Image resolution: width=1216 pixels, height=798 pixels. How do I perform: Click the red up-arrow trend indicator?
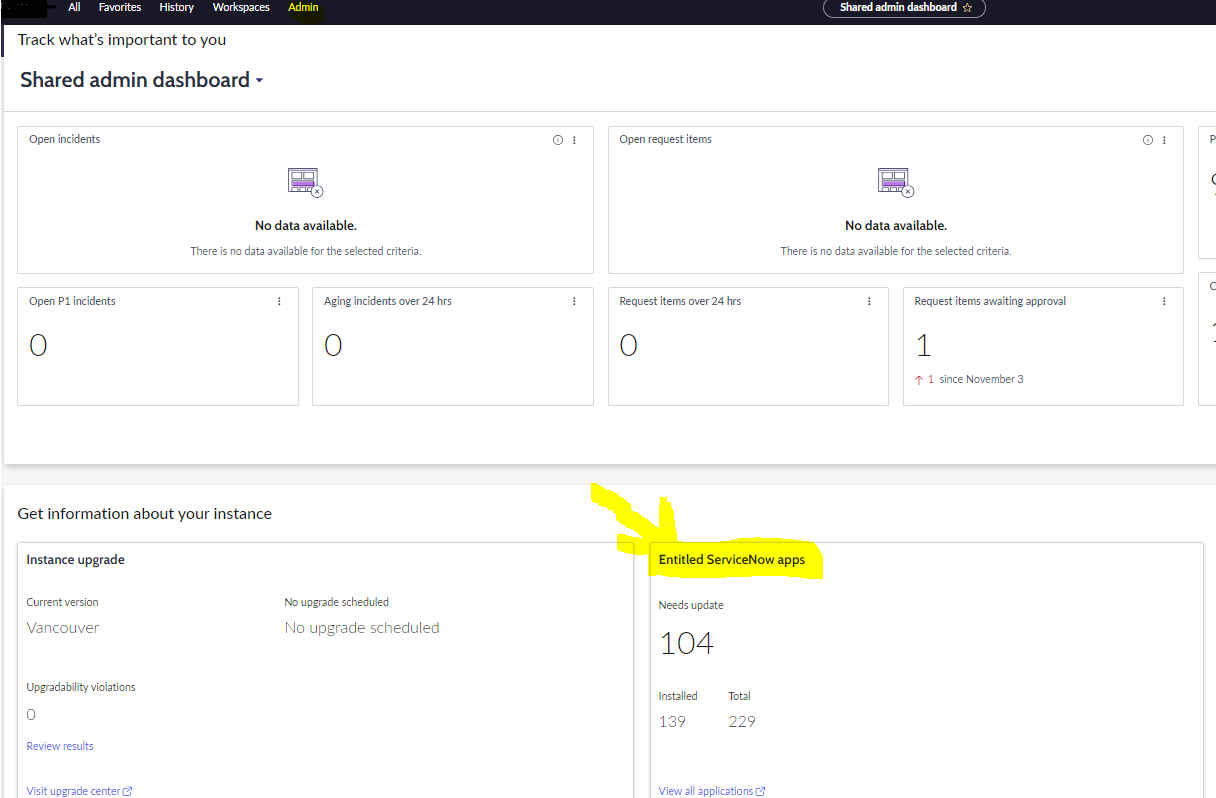[919, 380]
